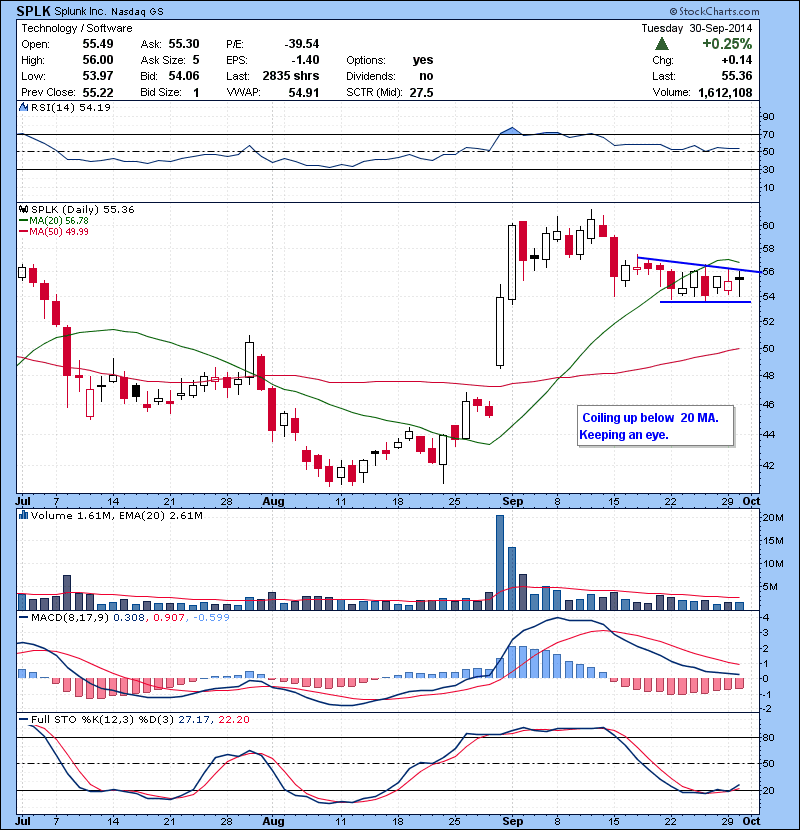Screen dimensions: 800x830
Task: Click the Ask price 55.30
Action: [184, 44]
